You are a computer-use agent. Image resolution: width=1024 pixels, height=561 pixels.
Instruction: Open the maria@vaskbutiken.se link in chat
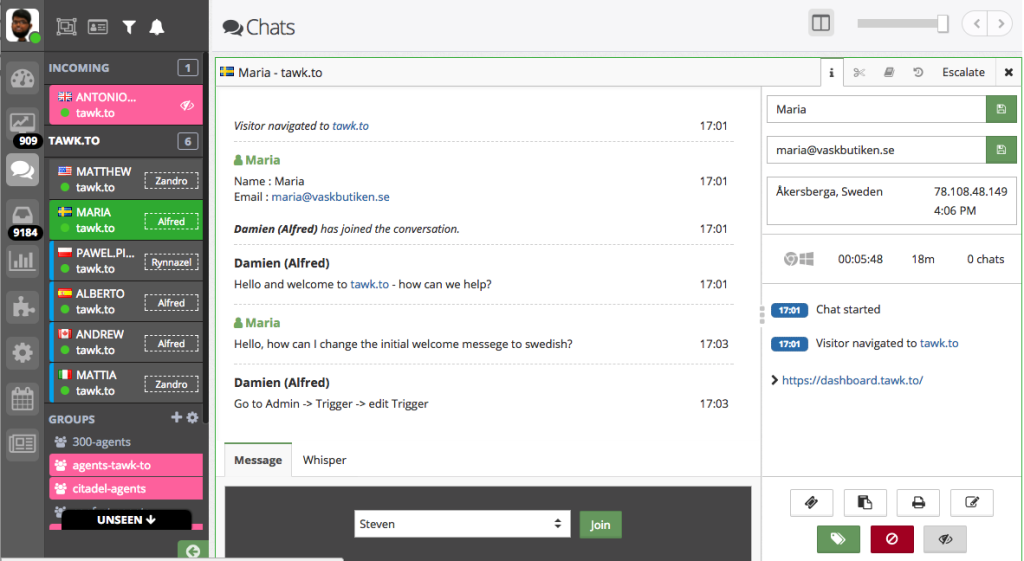click(330, 197)
